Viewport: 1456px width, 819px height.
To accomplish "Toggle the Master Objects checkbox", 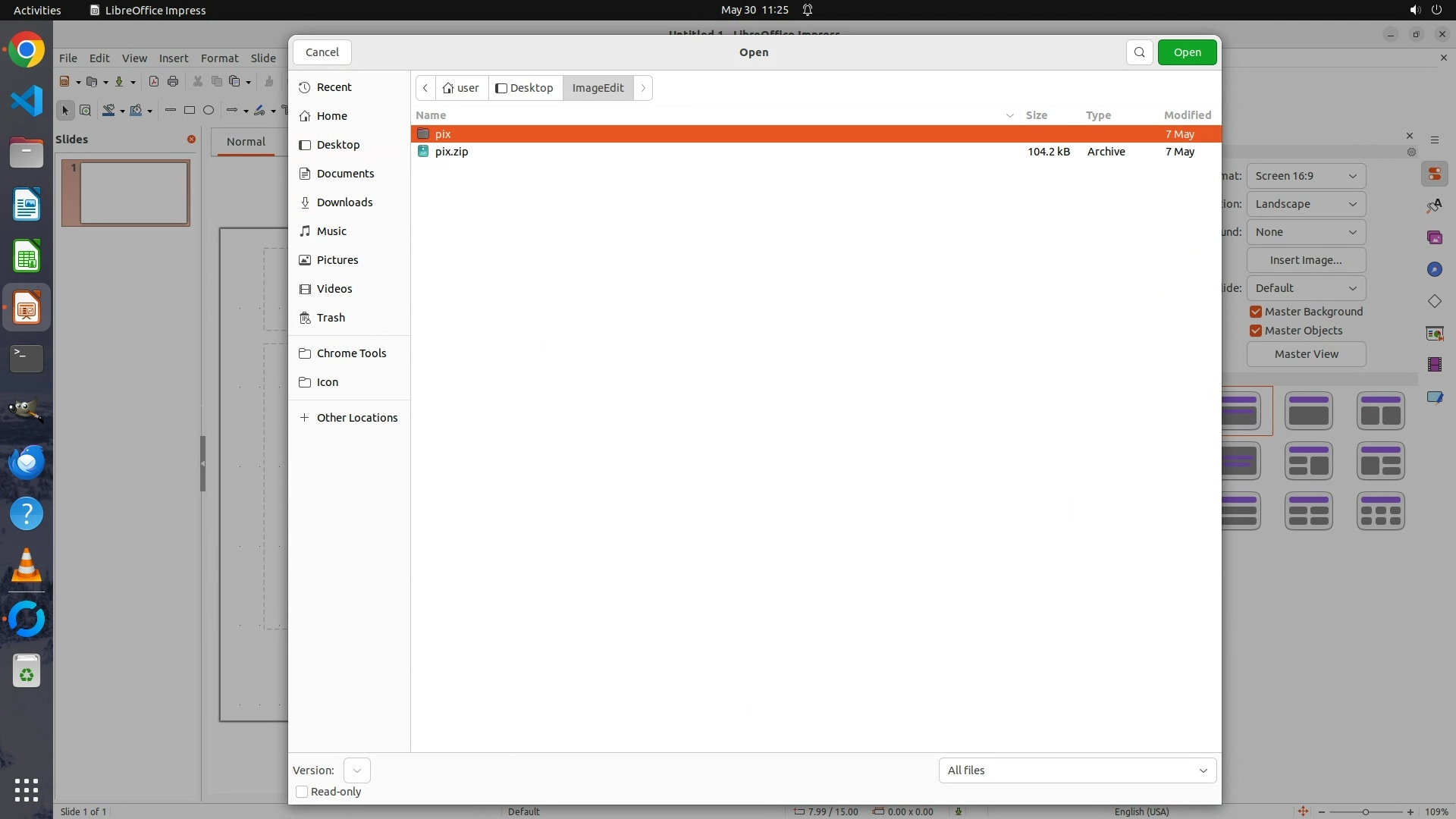I will click(x=1256, y=331).
